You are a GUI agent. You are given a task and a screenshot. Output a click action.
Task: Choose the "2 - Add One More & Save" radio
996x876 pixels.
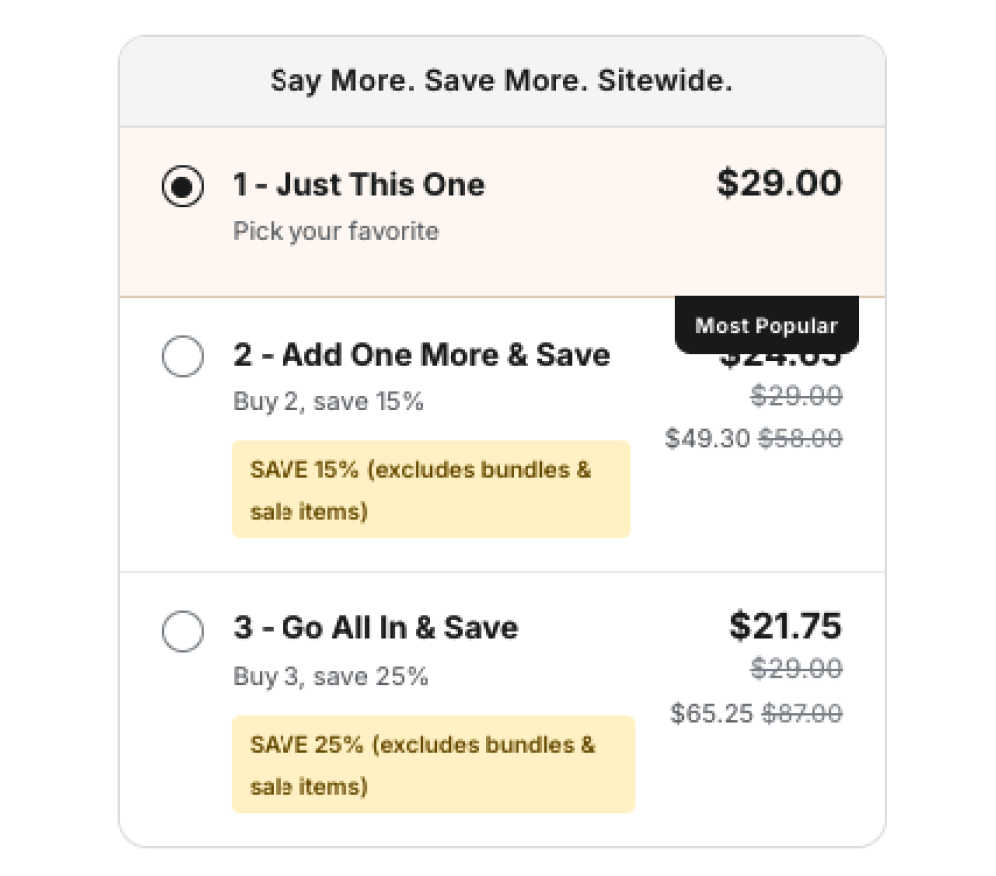point(183,356)
